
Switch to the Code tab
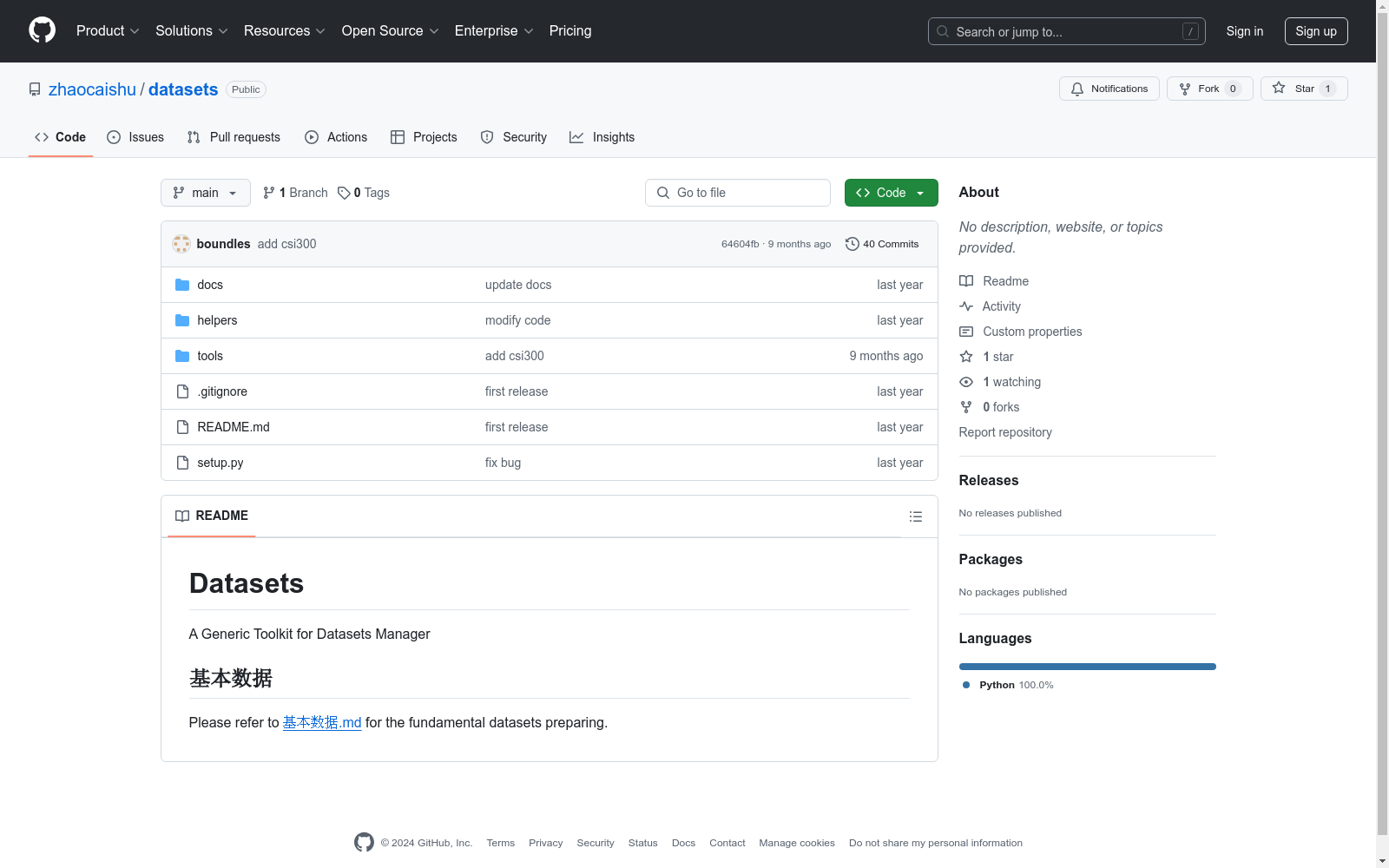61,137
